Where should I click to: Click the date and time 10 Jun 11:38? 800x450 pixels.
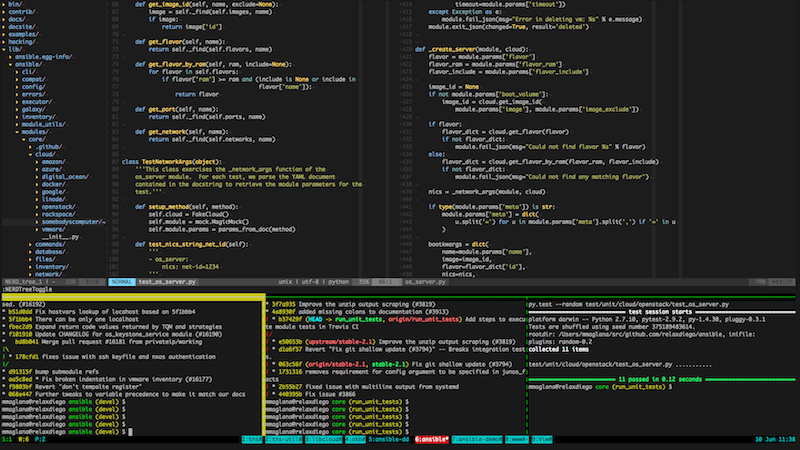775,439
